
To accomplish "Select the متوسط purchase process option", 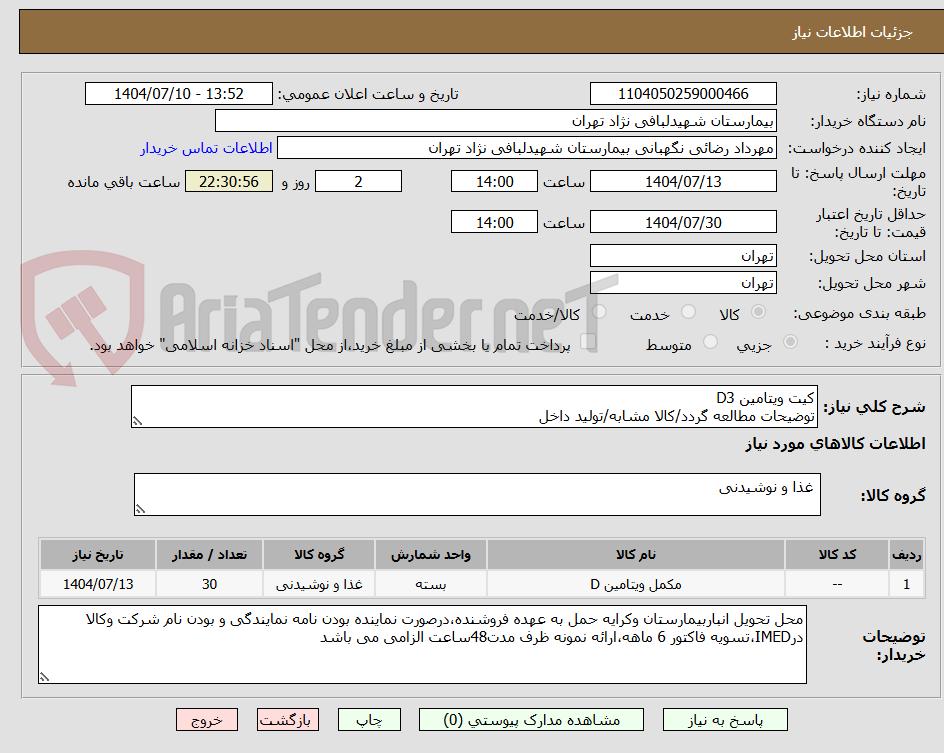I will 709,339.
